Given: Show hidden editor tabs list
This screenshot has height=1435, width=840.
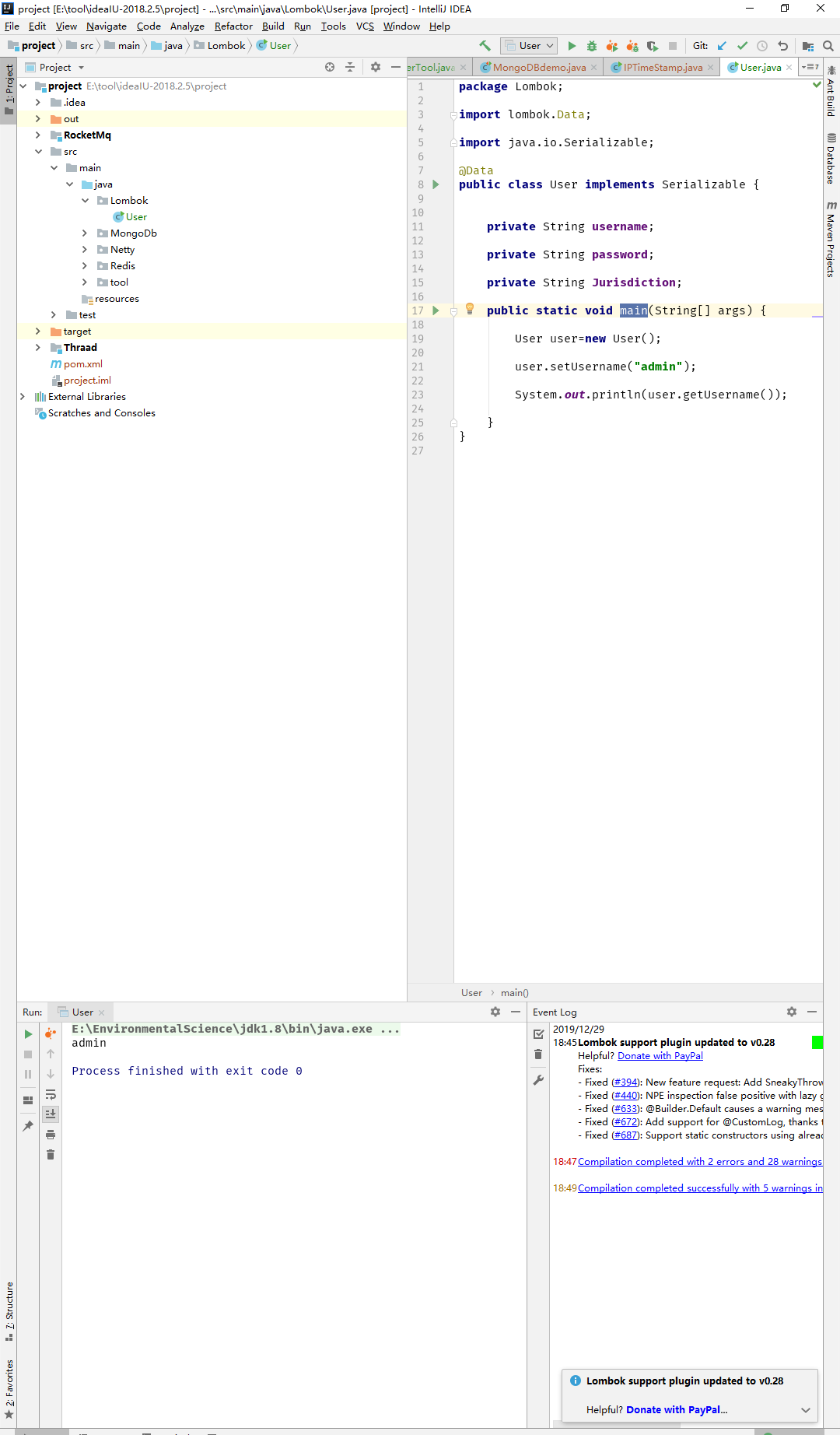Looking at the screenshot, I should tap(810, 68).
